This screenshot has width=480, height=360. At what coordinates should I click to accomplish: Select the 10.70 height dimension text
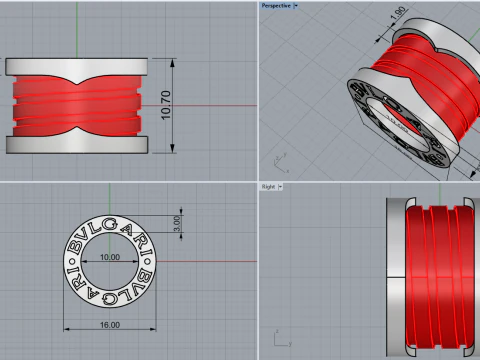[x=166, y=105]
